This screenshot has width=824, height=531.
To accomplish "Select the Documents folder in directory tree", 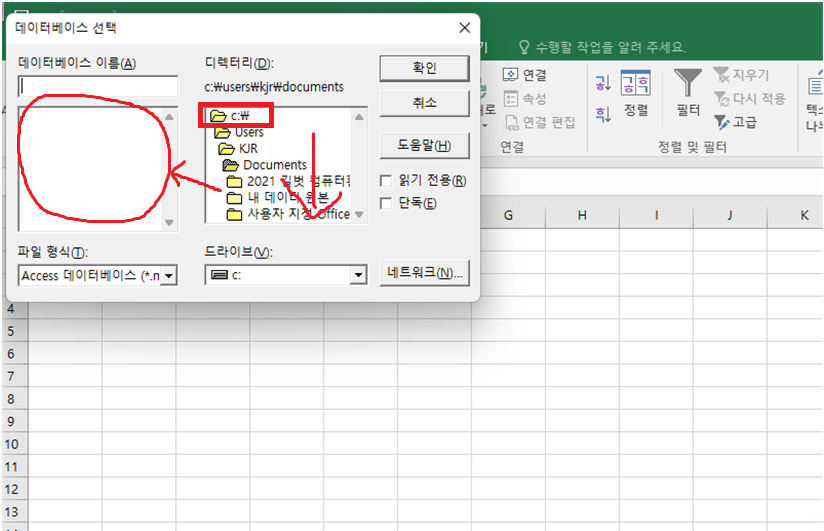I will pyautogui.click(x=274, y=165).
